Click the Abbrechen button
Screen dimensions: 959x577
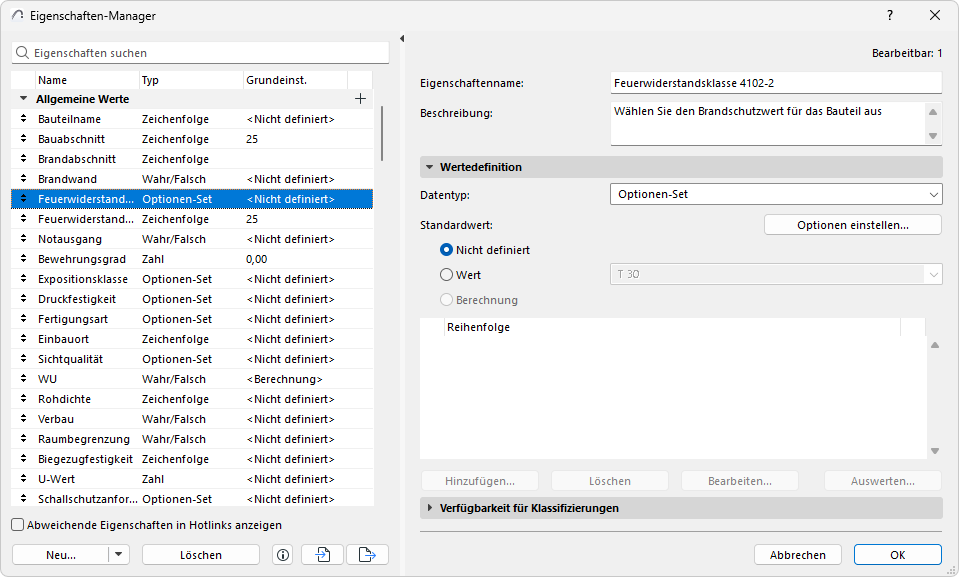797,555
